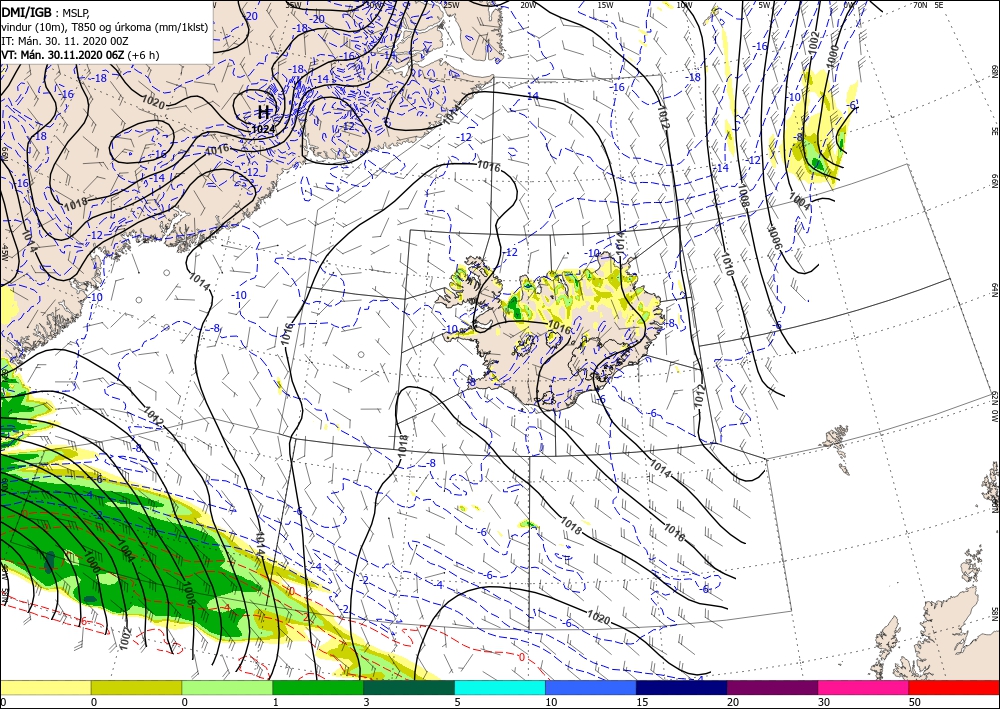Viewport: 1000px width, 709px height.
Task: Click the 1010 isobar label
Action: [x=728, y=264]
